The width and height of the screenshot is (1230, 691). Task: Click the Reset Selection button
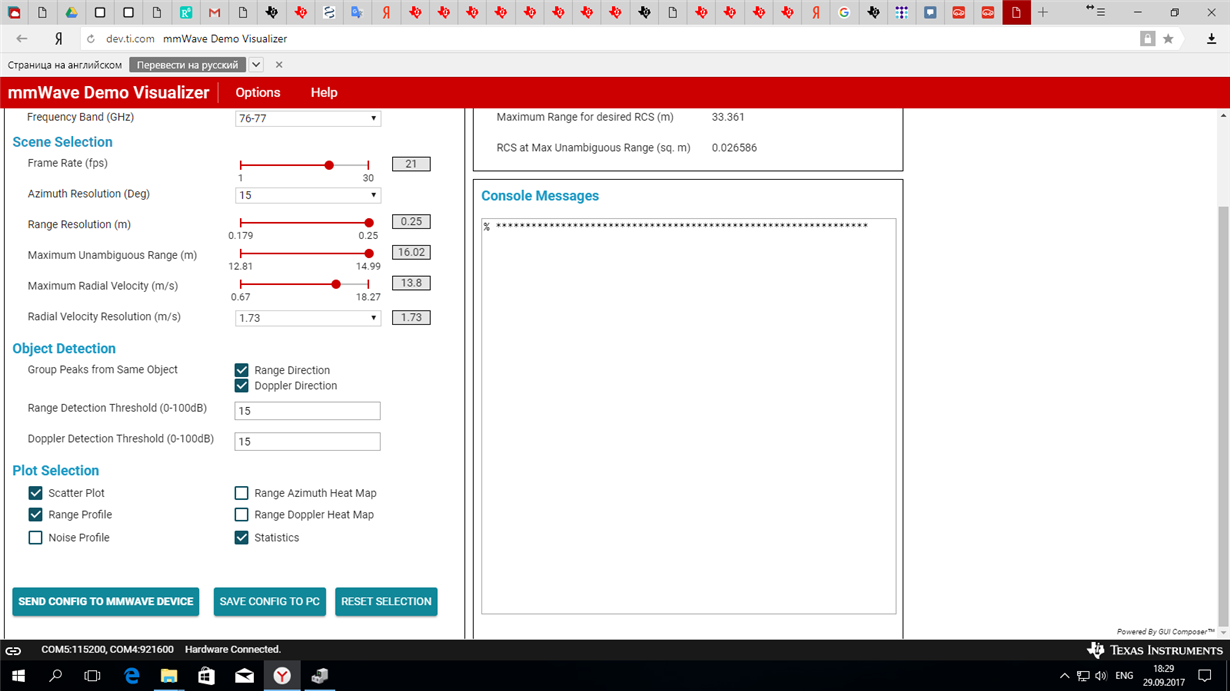coord(386,601)
